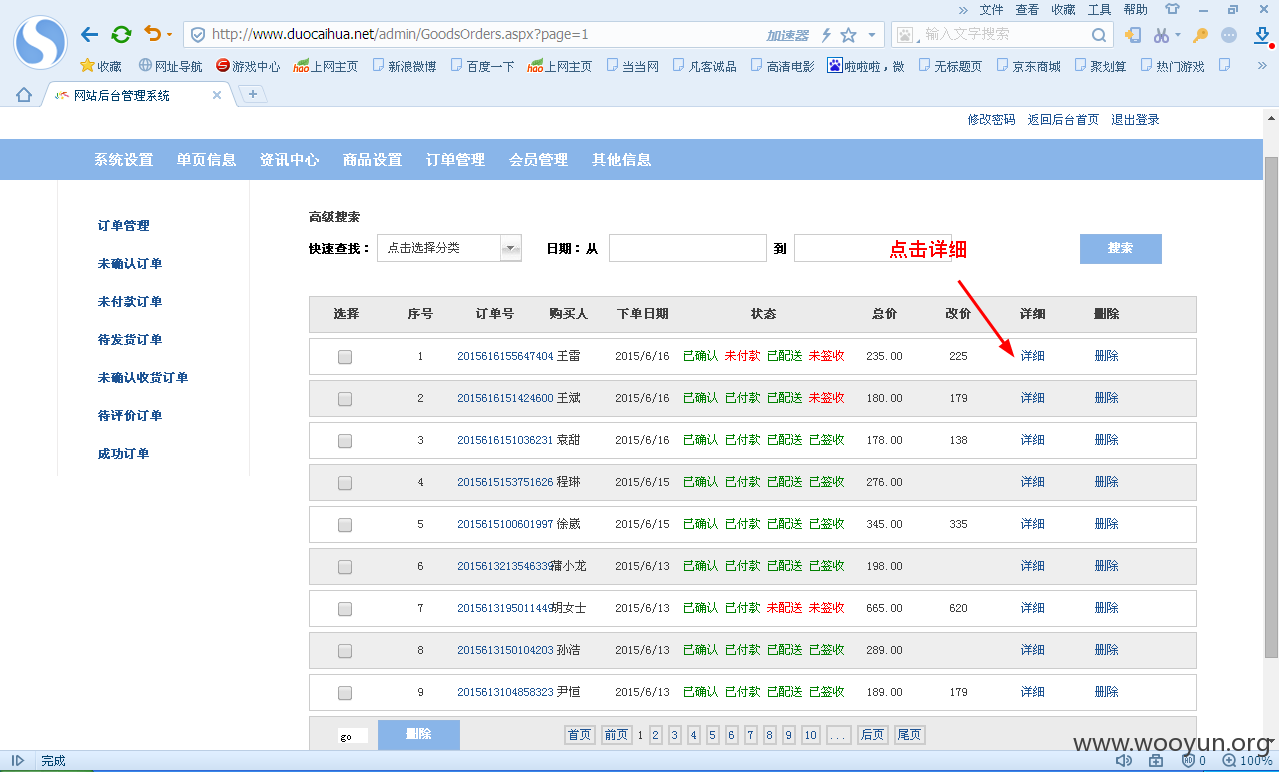The width and height of the screenshot is (1279, 772).
Task: Open the browser 工具 menu
Action: 1099,9
